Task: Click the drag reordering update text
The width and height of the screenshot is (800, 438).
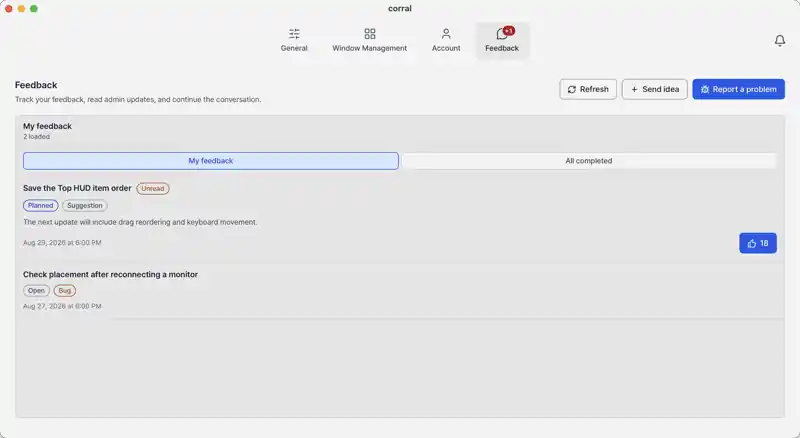Action: click(x=140, y=222)
